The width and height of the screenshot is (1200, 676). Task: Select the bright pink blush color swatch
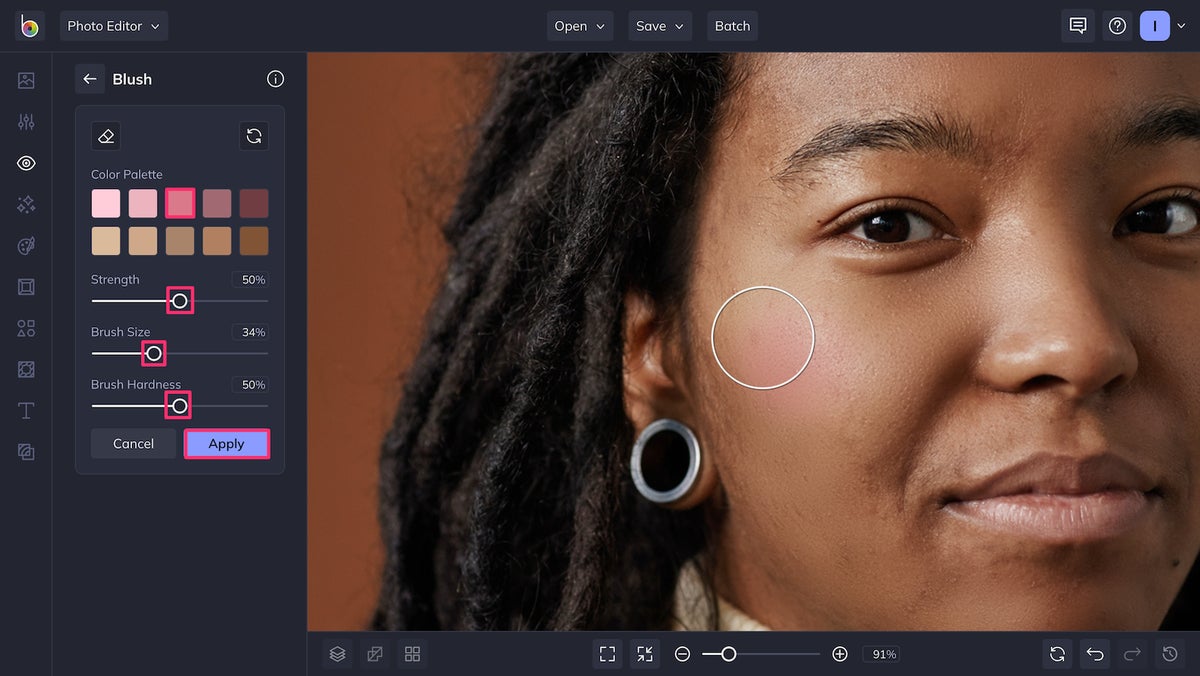point(179,203)
